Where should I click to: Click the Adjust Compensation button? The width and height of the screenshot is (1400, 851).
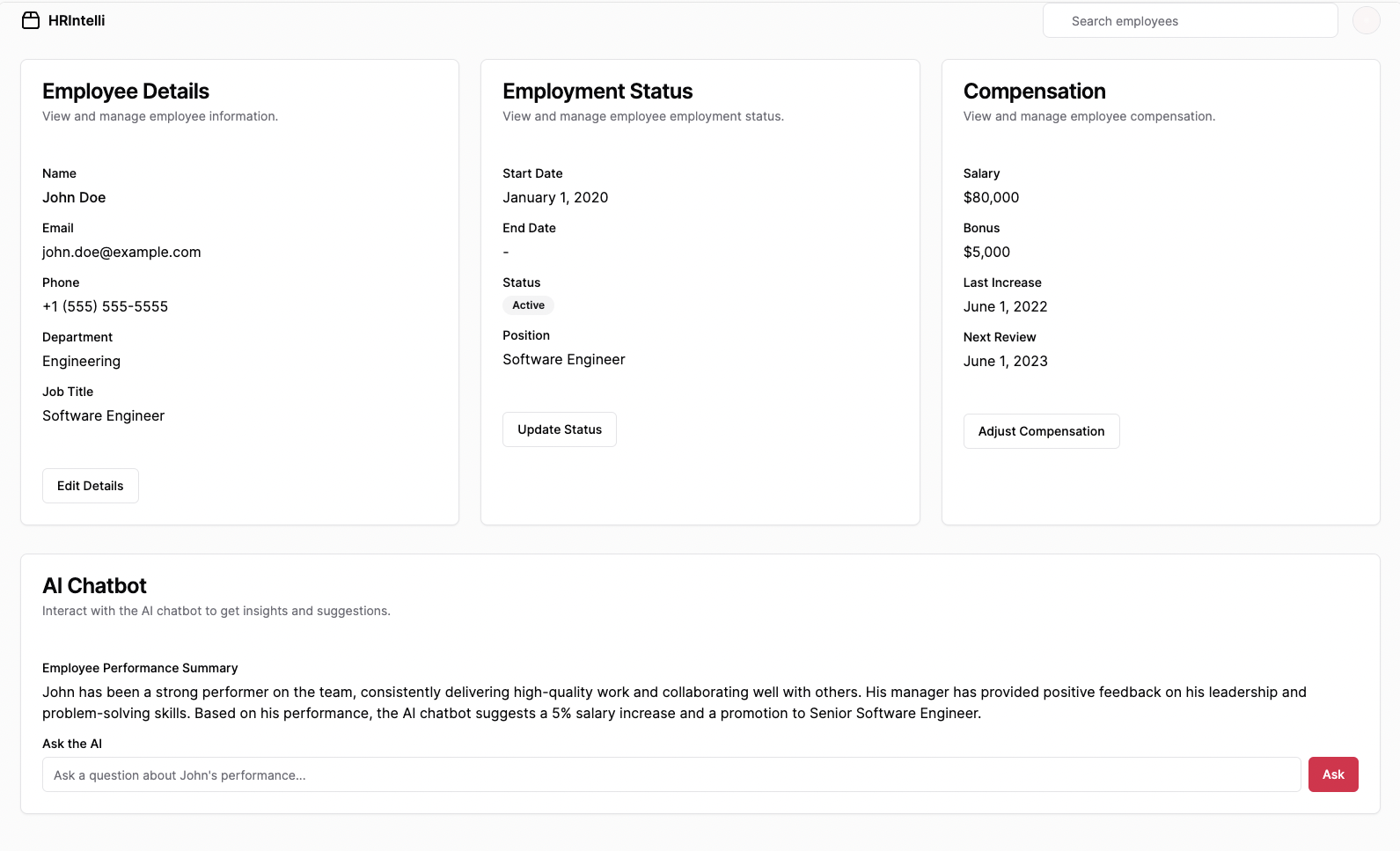[1041, 431]
